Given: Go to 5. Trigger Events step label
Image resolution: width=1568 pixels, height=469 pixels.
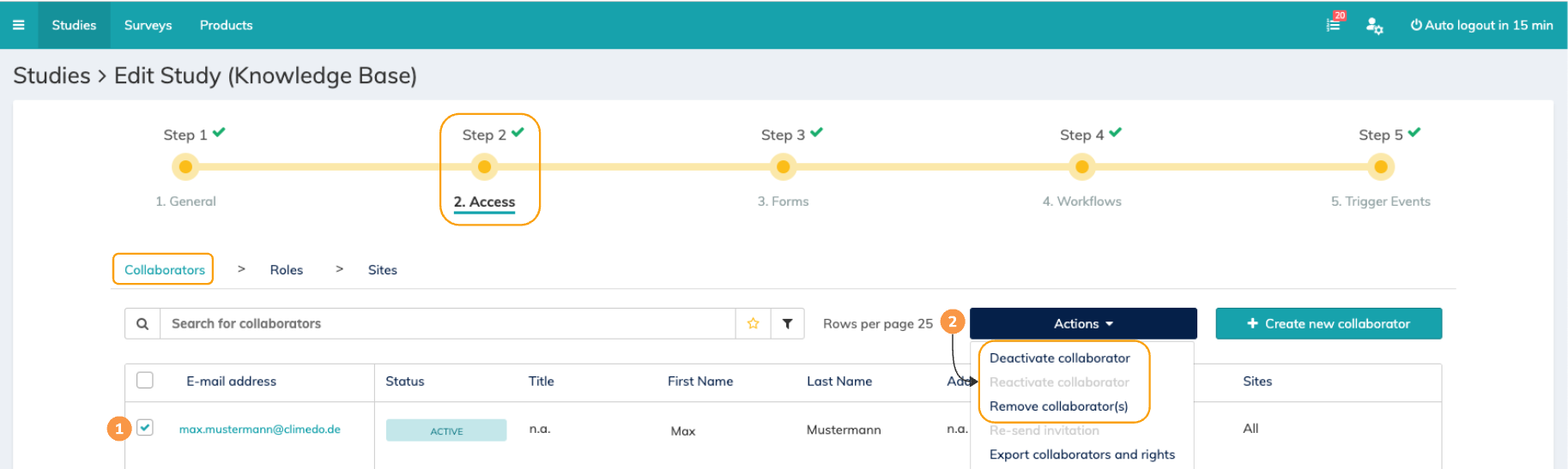Looking at the screenshot, I should pos(1380,201).
